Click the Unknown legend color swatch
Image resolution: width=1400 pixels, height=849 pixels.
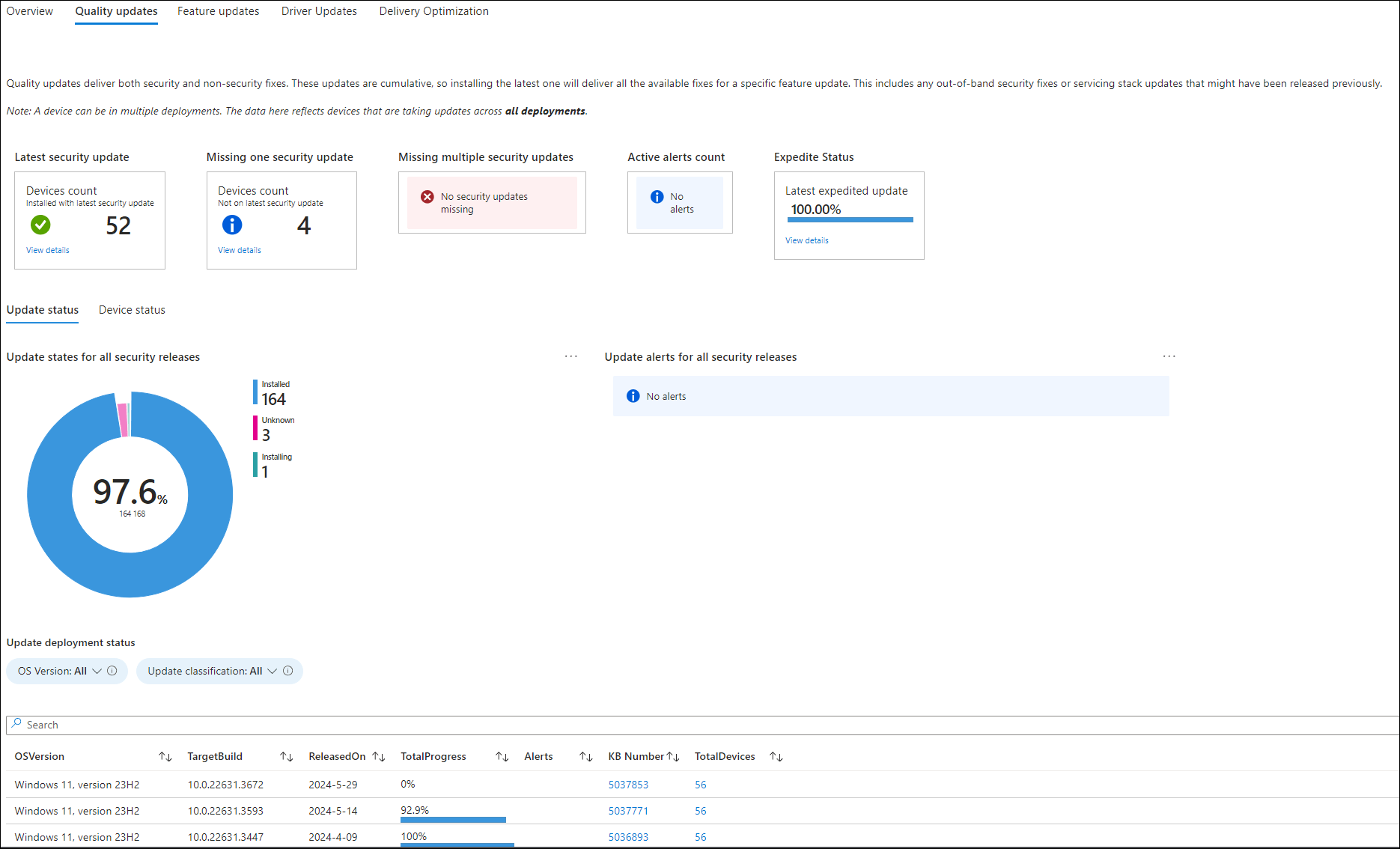click(255, 428)
